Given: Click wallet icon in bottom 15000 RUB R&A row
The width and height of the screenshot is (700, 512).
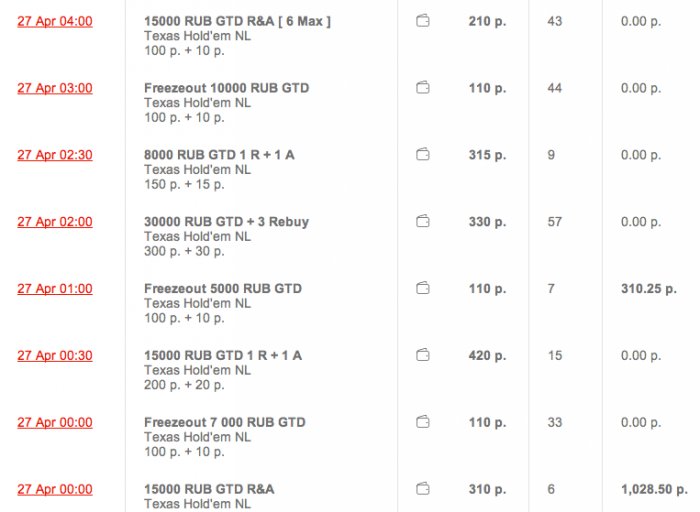Looking at the screenshot, I should (422, 489).
